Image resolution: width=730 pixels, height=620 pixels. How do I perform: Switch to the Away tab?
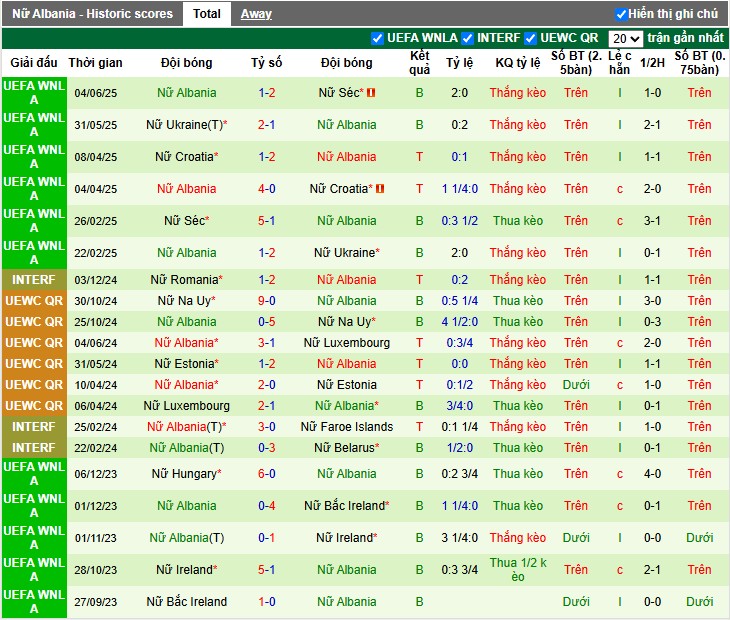click(256, 14)
